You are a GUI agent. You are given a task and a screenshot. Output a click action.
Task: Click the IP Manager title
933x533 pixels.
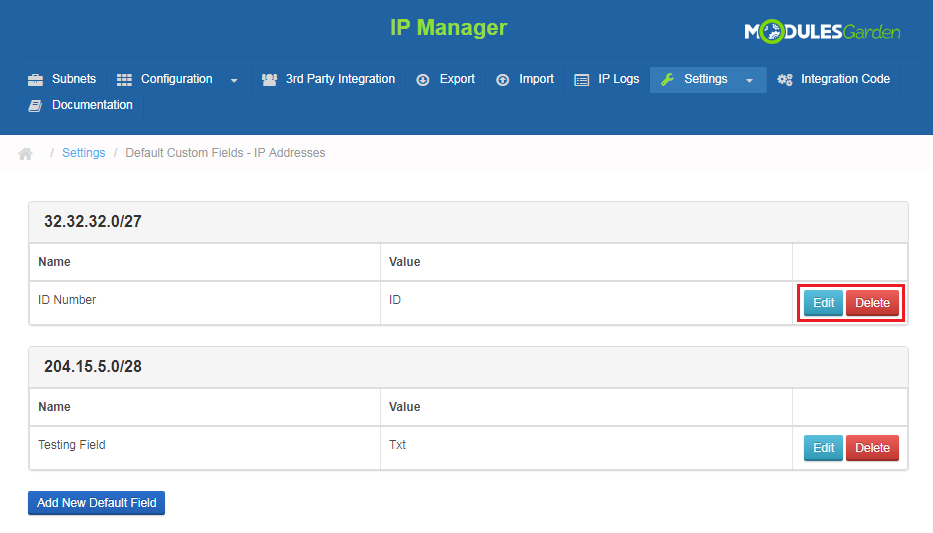(448, 27)
